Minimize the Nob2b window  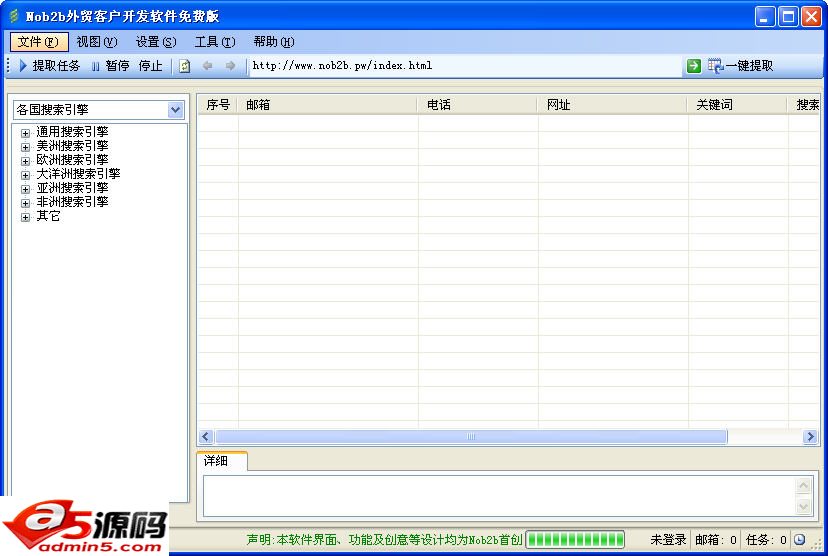[x=764, y=17]
